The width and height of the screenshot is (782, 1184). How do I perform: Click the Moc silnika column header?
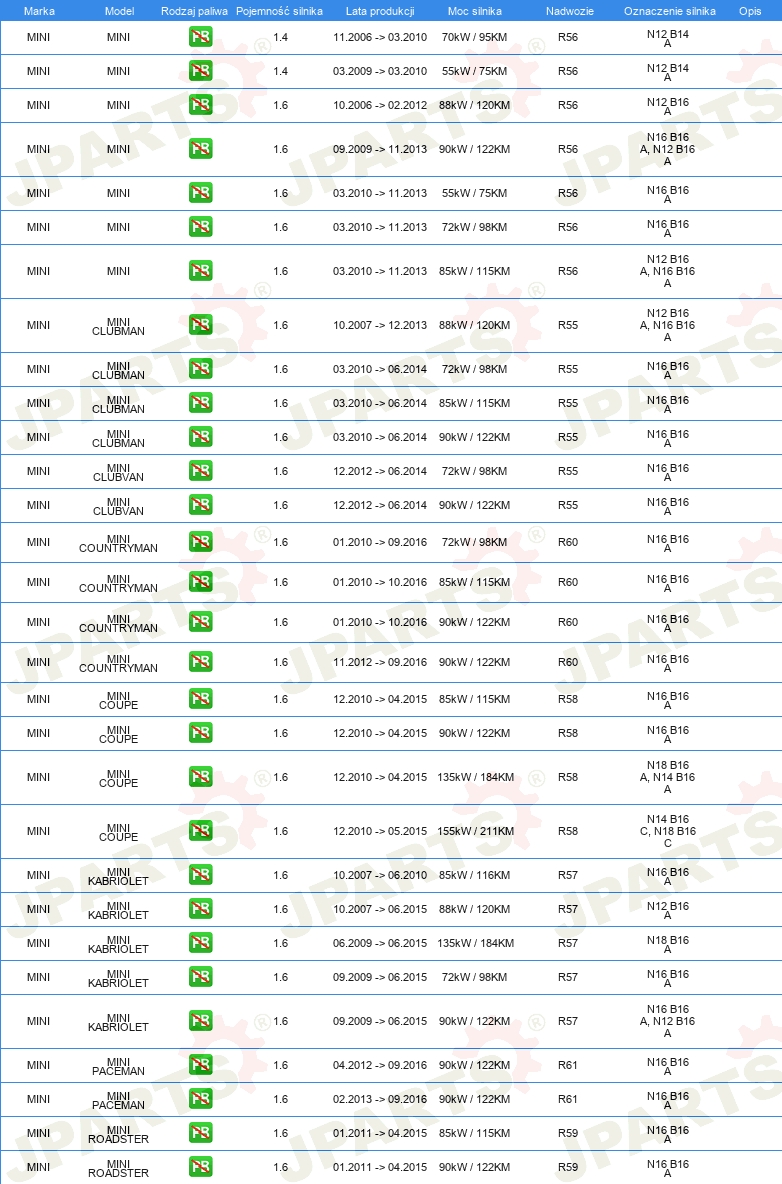tap(475, 11)
